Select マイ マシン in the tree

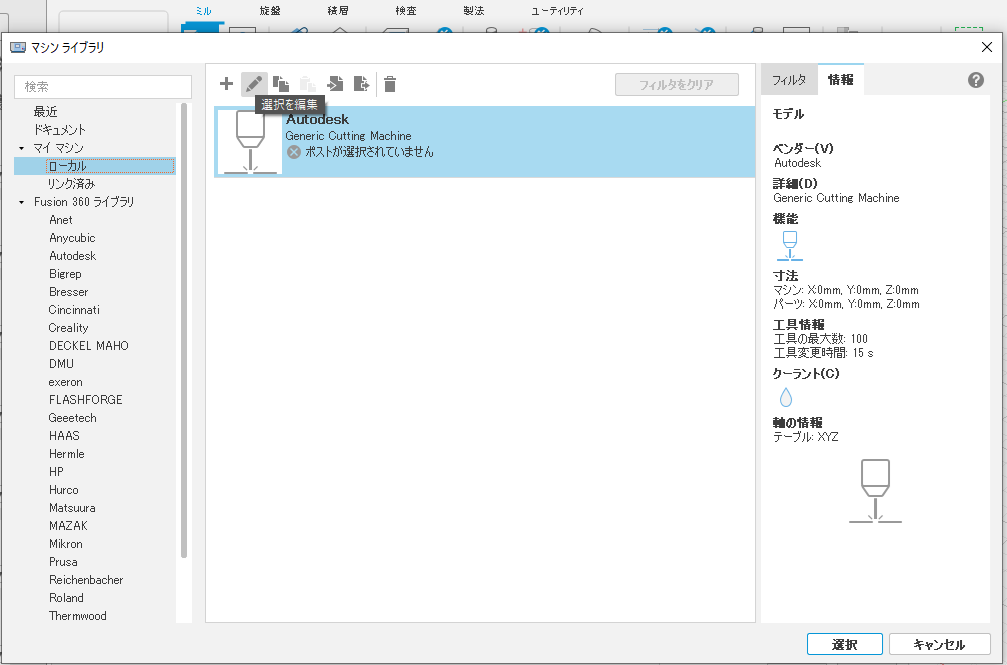click(58, 148)
